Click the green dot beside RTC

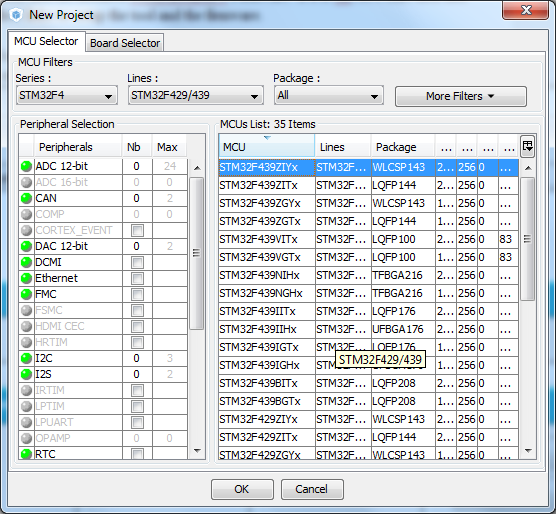[26, 454]
